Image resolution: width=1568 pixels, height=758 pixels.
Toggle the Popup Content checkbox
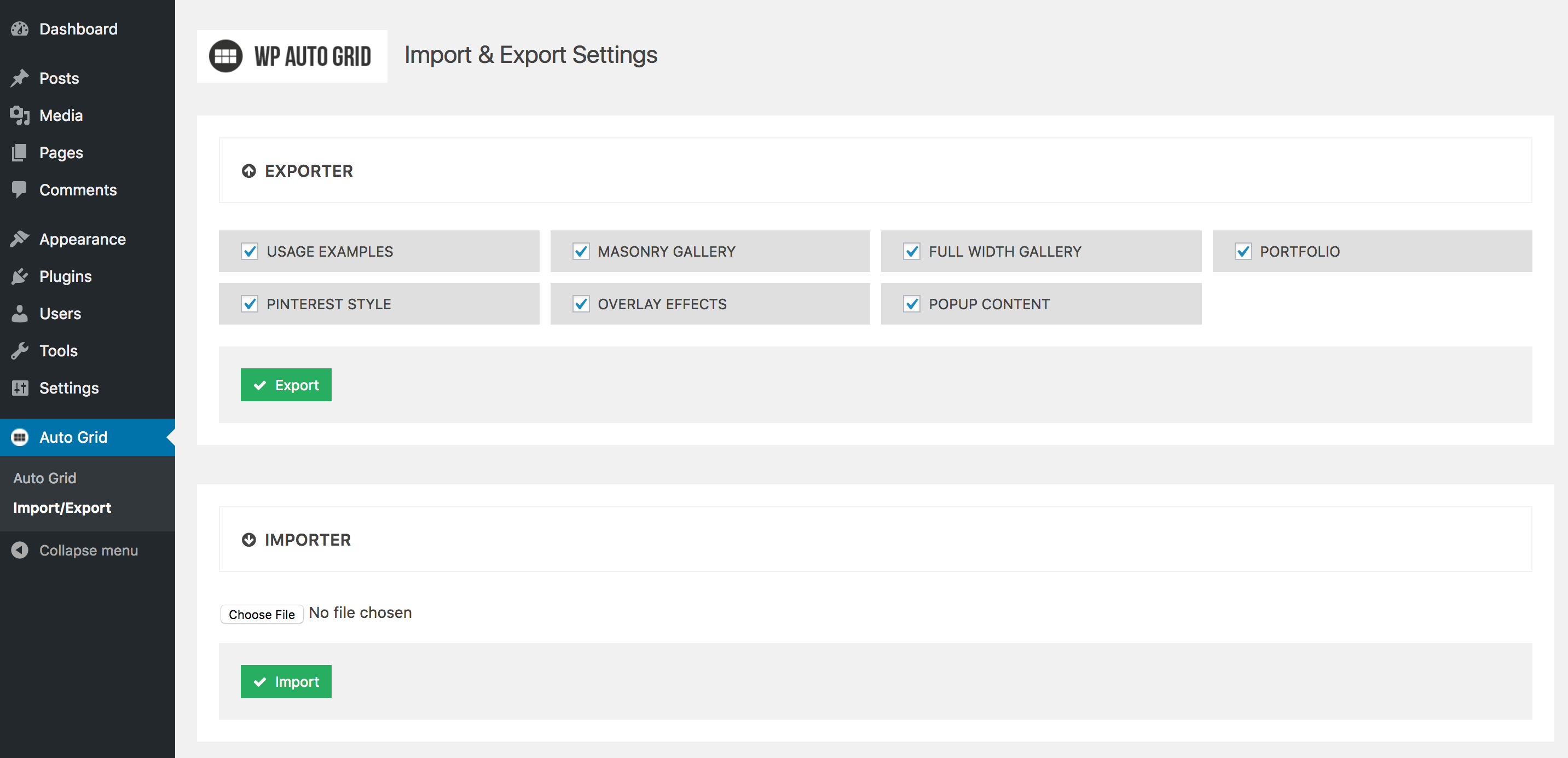click(x=912, y=304)
